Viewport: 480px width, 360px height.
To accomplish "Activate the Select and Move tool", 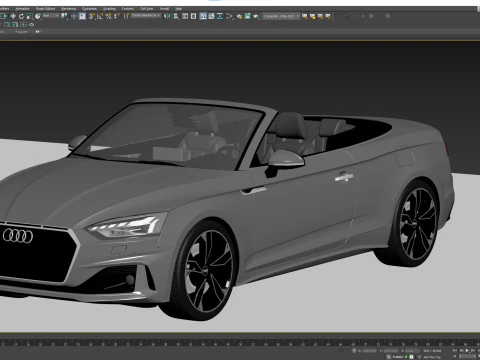I will pyautogui.click(x=13, y=16).
